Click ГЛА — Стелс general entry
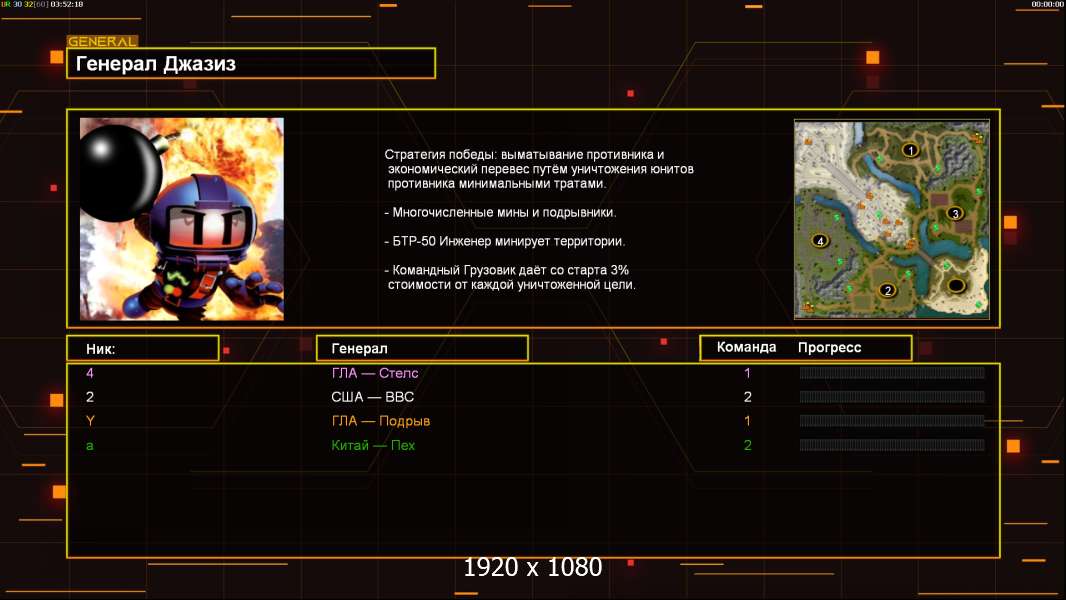 375,373
